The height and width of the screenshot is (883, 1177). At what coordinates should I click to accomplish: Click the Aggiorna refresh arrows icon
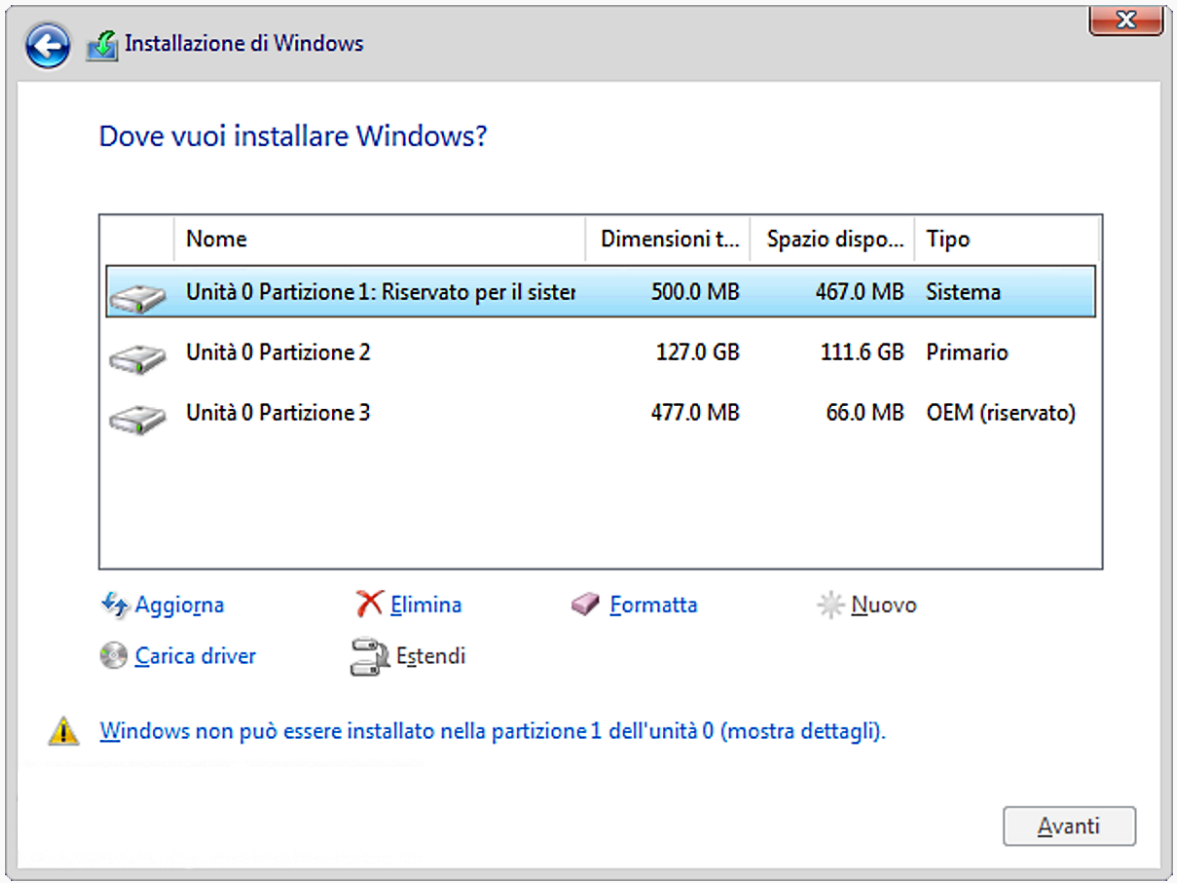click(114, 605)
